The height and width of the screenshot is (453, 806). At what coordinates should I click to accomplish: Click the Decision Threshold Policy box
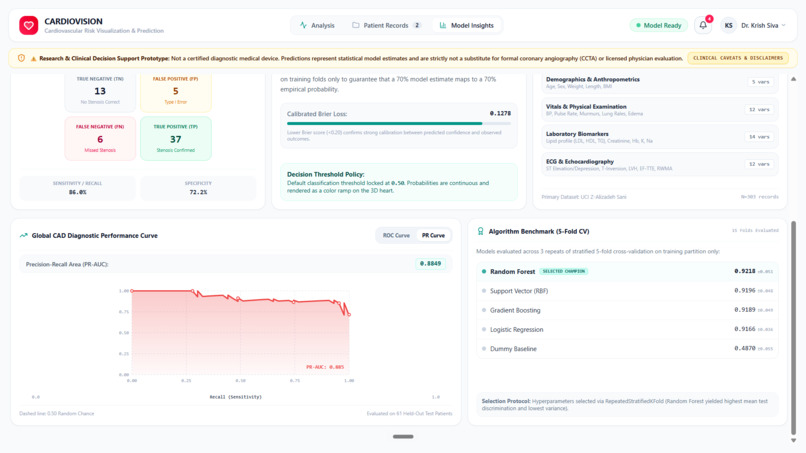coord(399,182)
